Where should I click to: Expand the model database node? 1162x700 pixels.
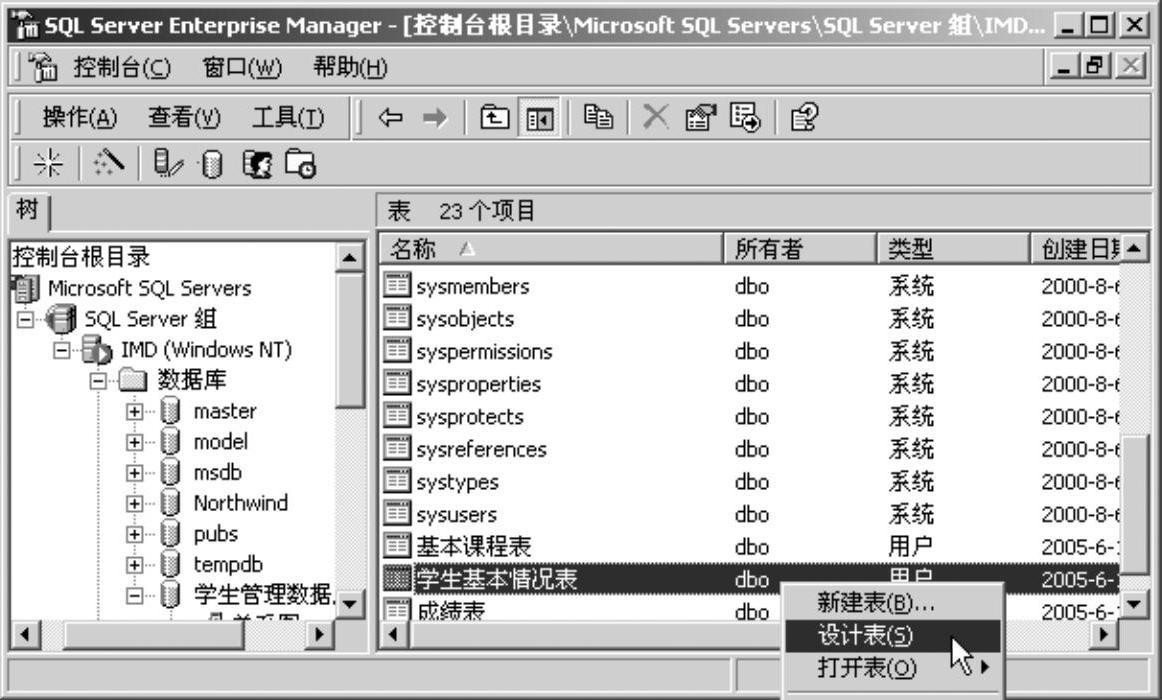point(134,442)
